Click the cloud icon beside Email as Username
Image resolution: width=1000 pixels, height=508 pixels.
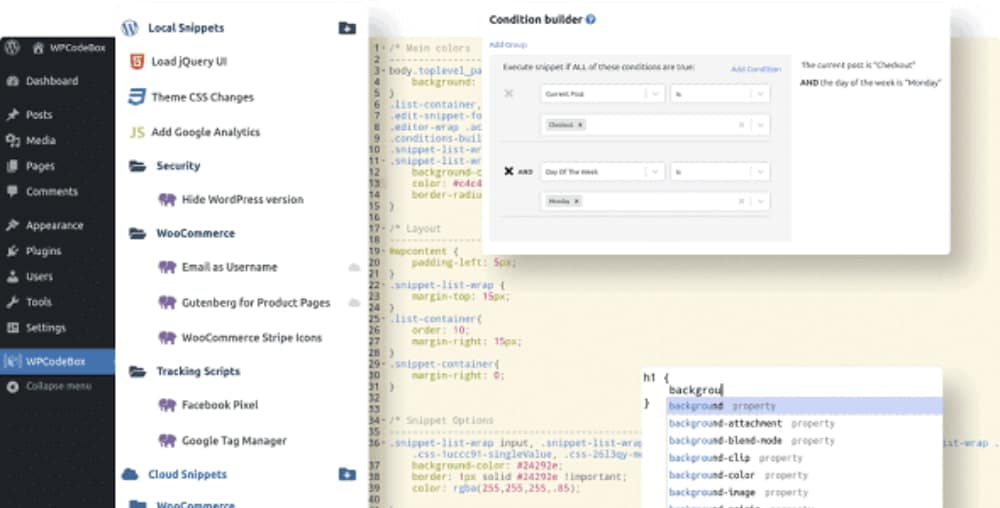point(353,268)
